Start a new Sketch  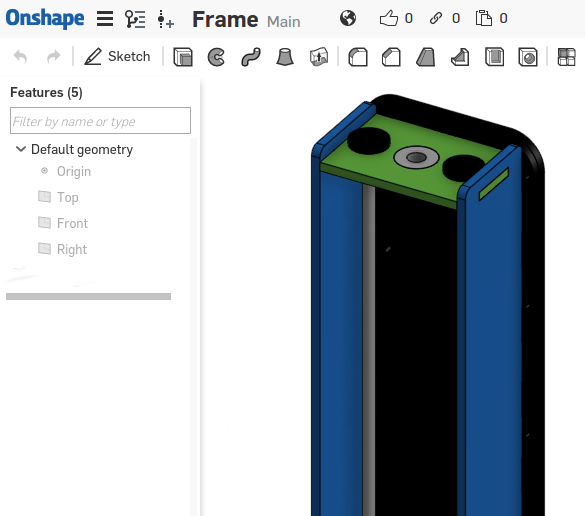[x=117, y=57]
